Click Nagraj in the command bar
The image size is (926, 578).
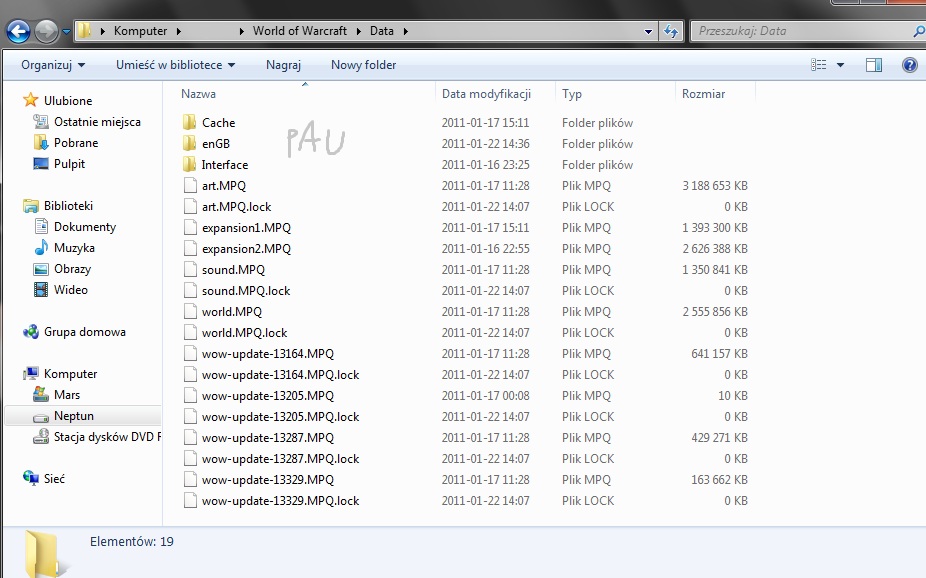coord(283,65)
